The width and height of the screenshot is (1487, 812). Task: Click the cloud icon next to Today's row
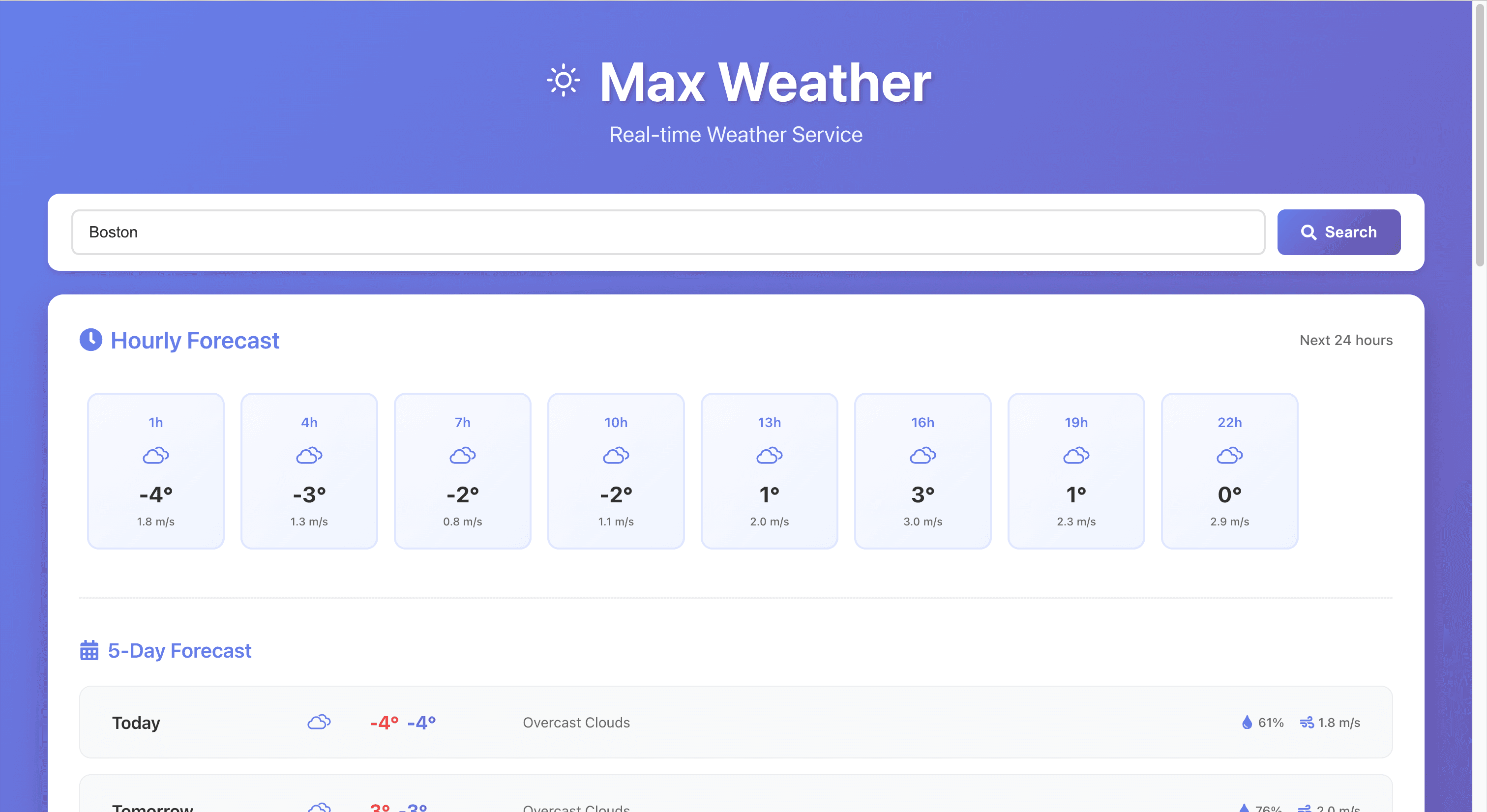tap(319, 722)
